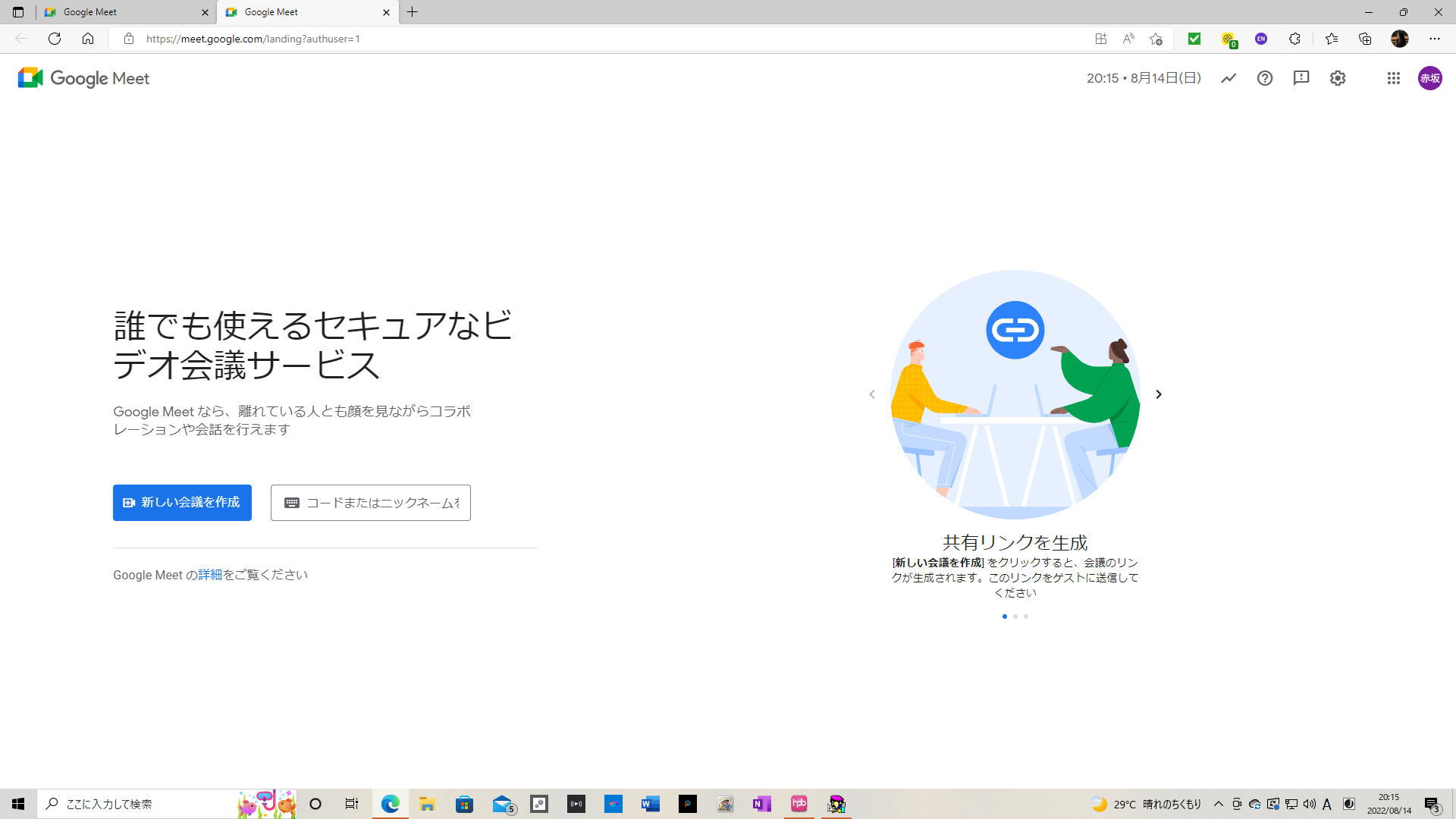Open the volume control in tray
The image size is (1456, 819).
click(1310, 804)
